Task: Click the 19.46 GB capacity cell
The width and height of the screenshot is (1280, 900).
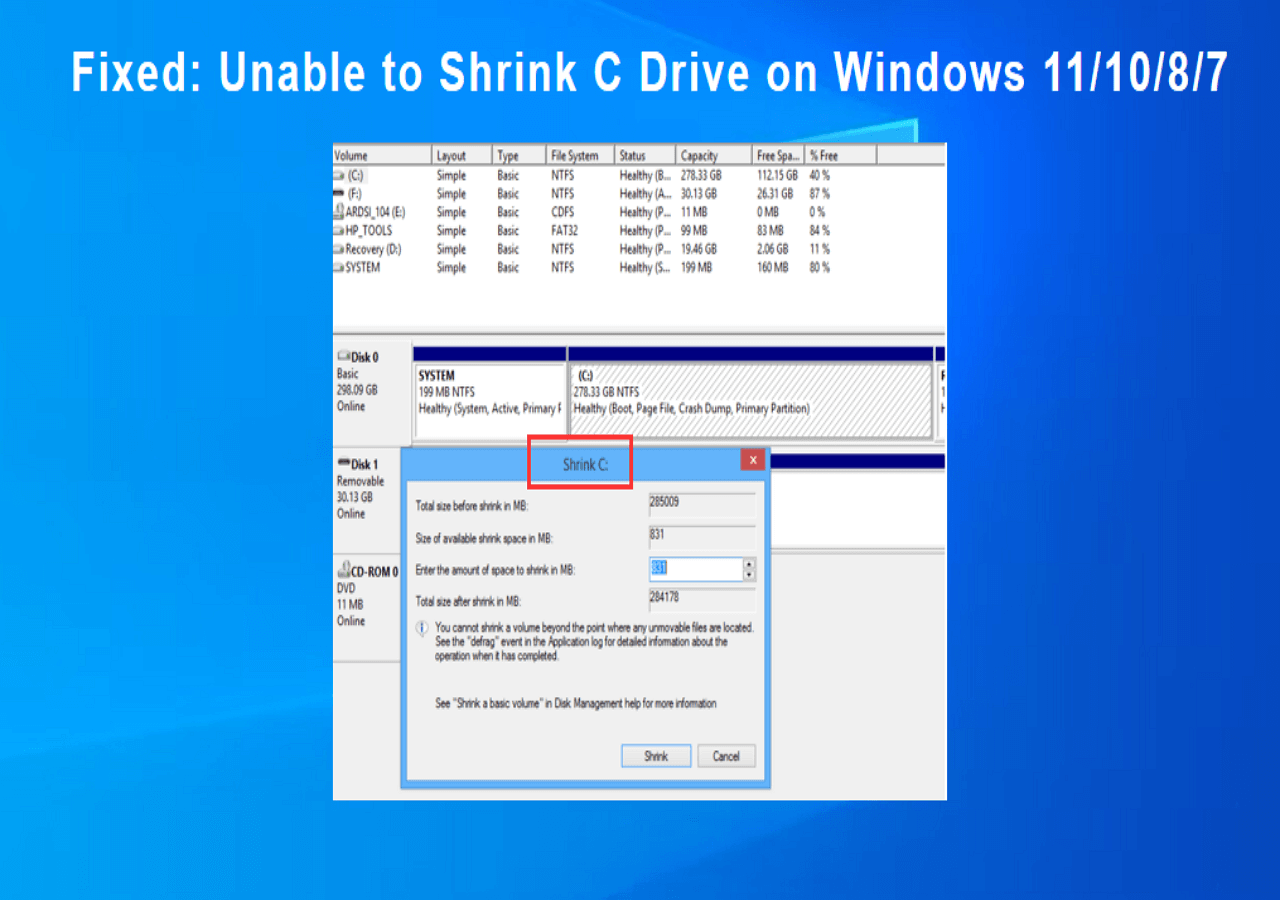Action: coord(699,249)
